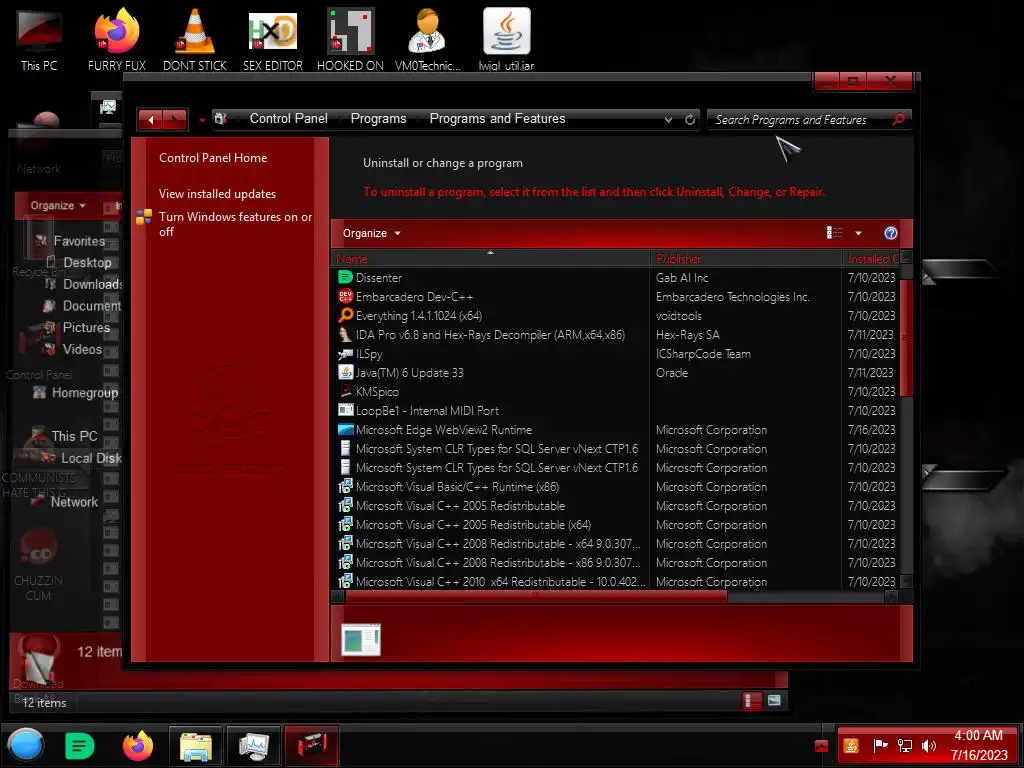Open the help question mark icon
Image resolution: width=1024 pixels, height=768 pixels.
[x=890, y=233]
